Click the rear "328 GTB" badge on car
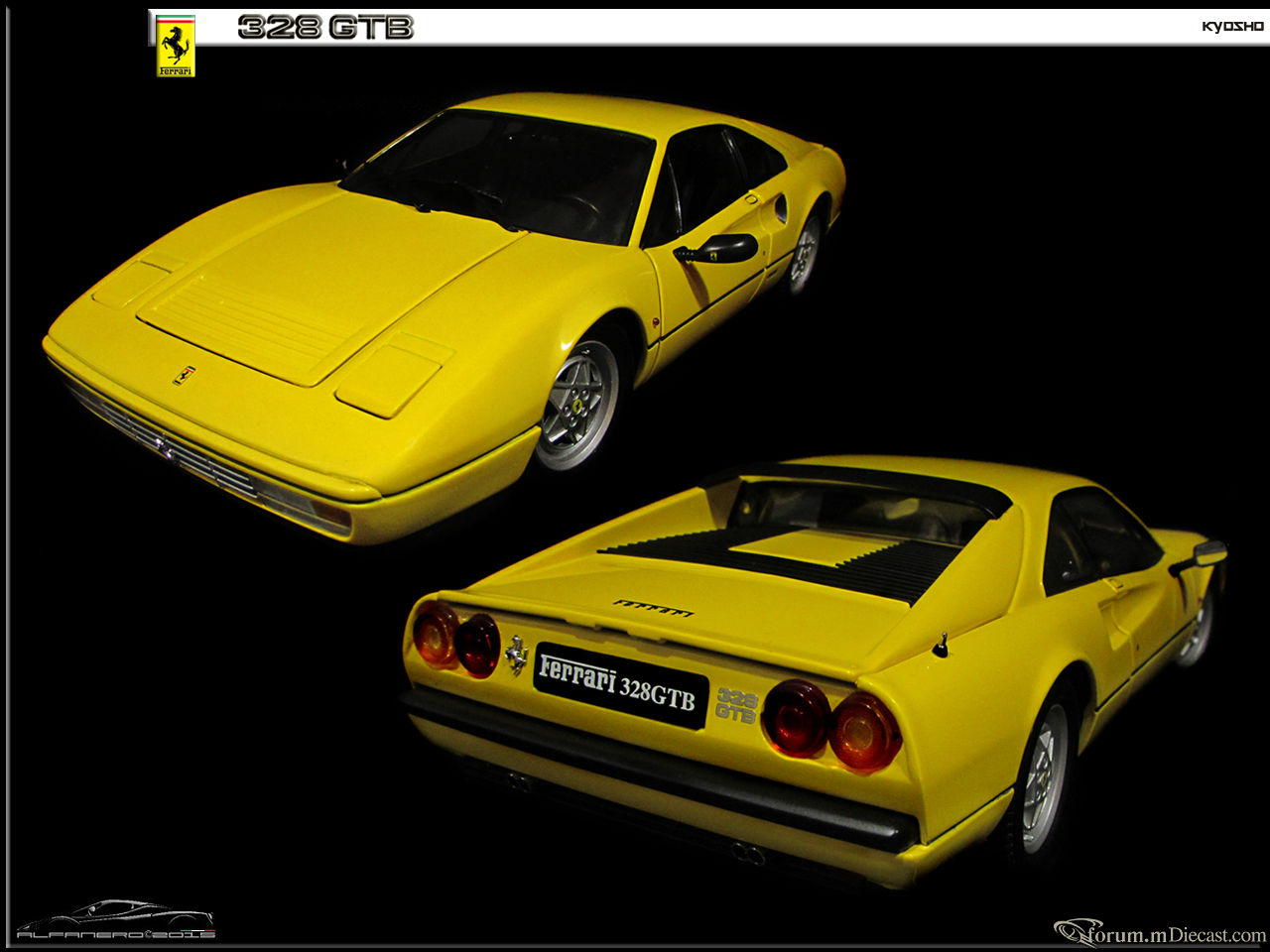 [736, 705]
